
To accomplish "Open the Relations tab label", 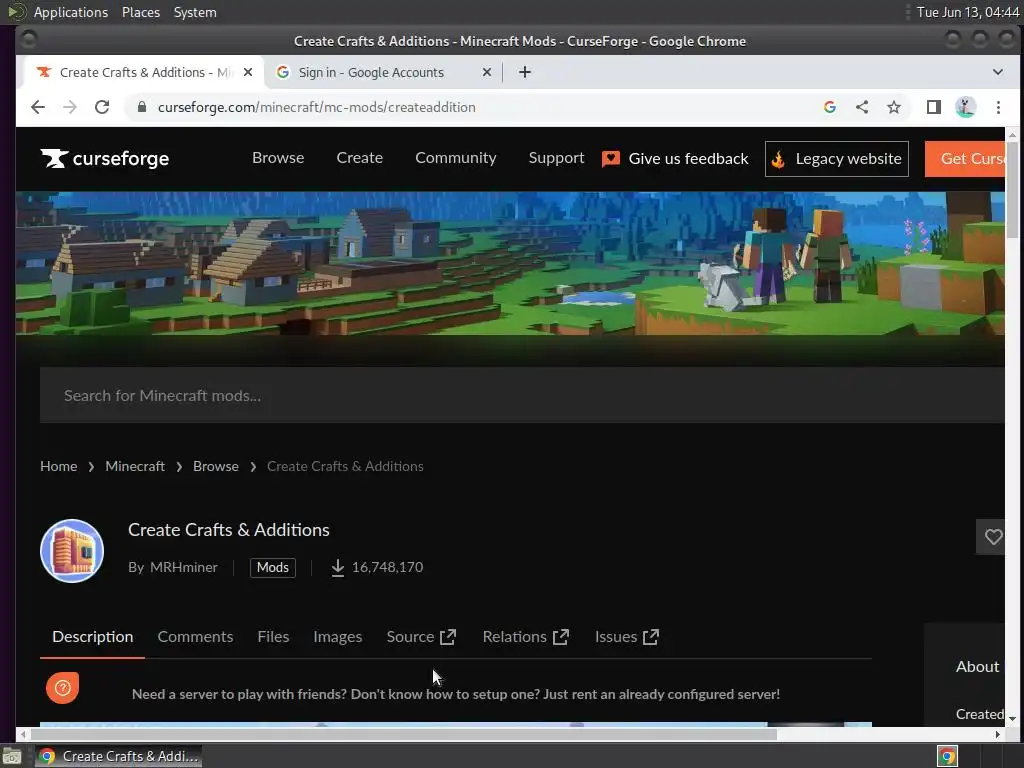I will [515, 637].
